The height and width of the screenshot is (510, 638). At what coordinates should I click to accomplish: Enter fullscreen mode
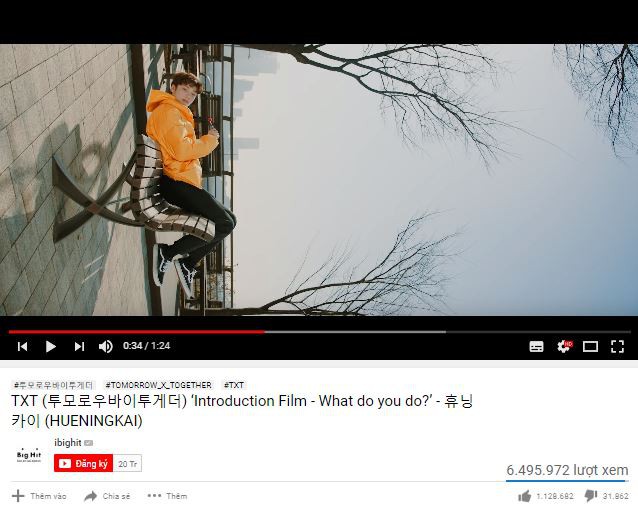[x=618, y=346]
